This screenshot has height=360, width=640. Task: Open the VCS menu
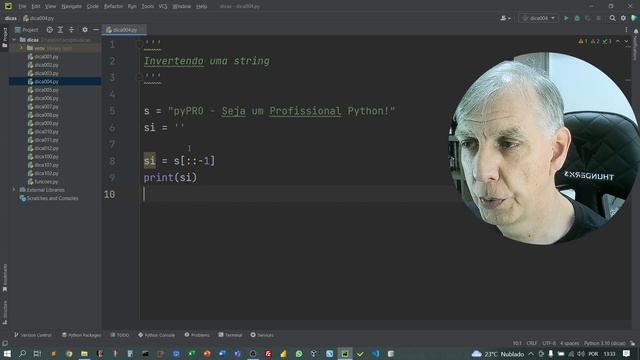[x=163, y=7]
